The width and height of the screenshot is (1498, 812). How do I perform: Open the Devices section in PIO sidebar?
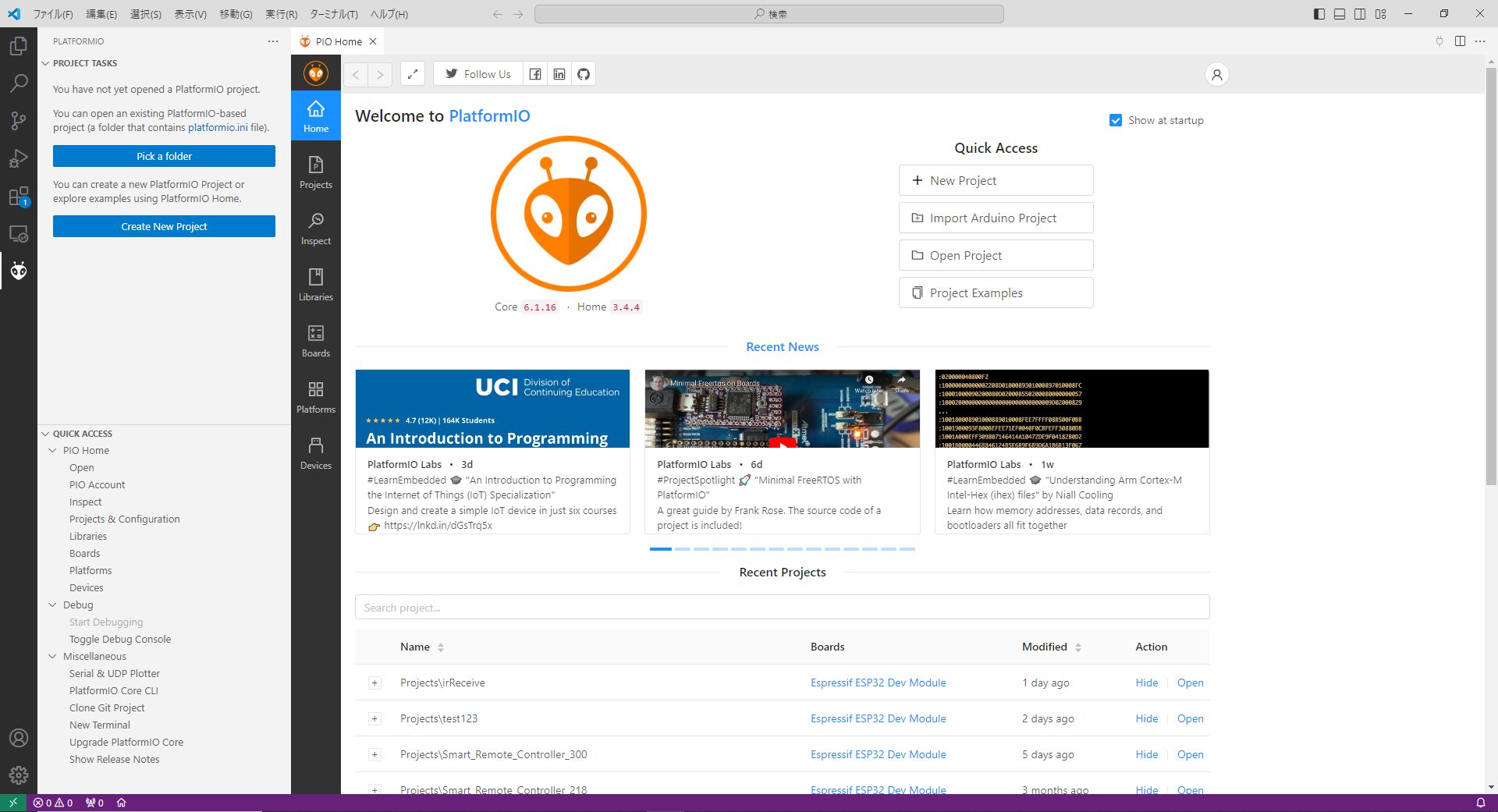pos(315,452)
